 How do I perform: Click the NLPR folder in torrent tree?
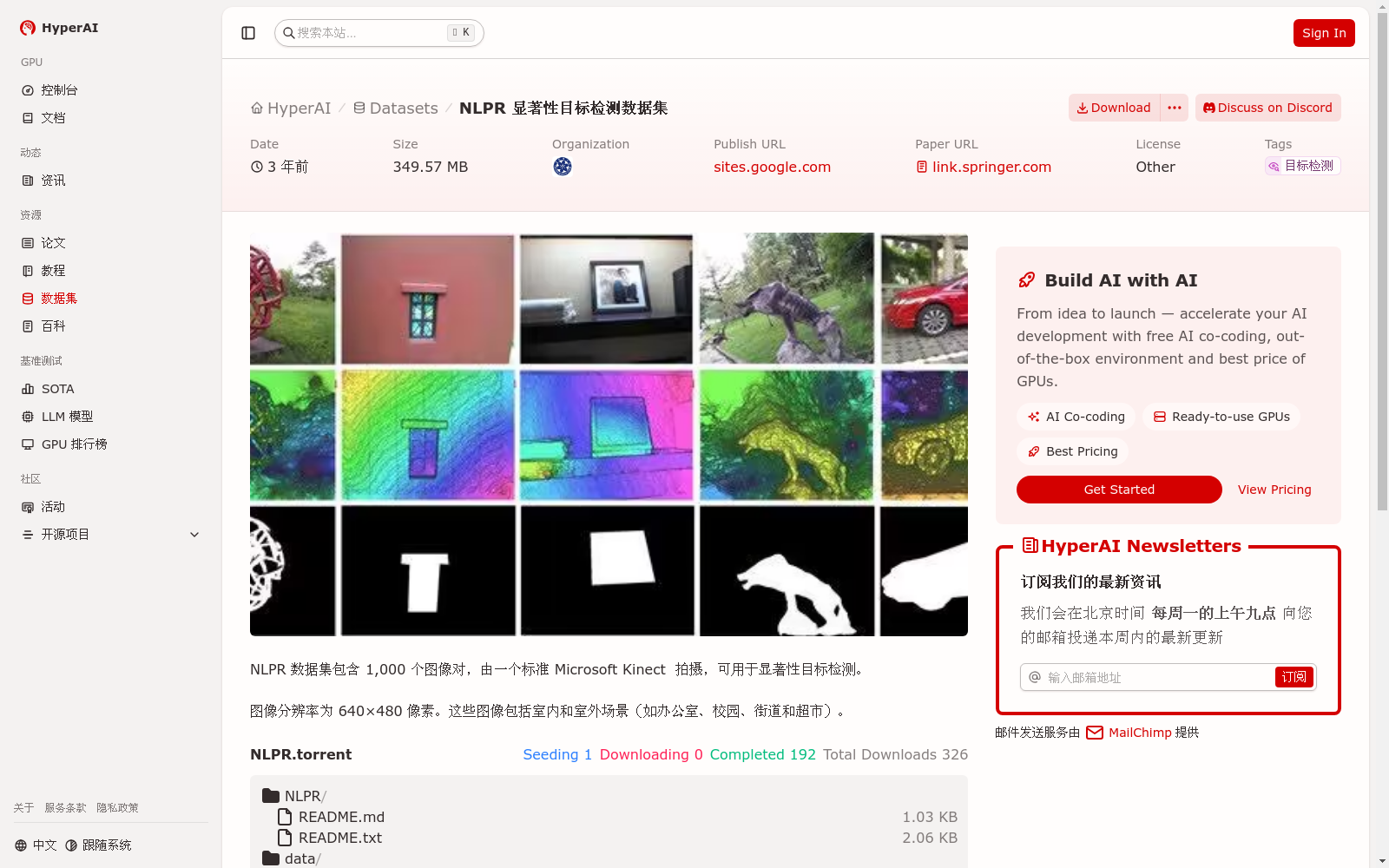tap(293, 796)
